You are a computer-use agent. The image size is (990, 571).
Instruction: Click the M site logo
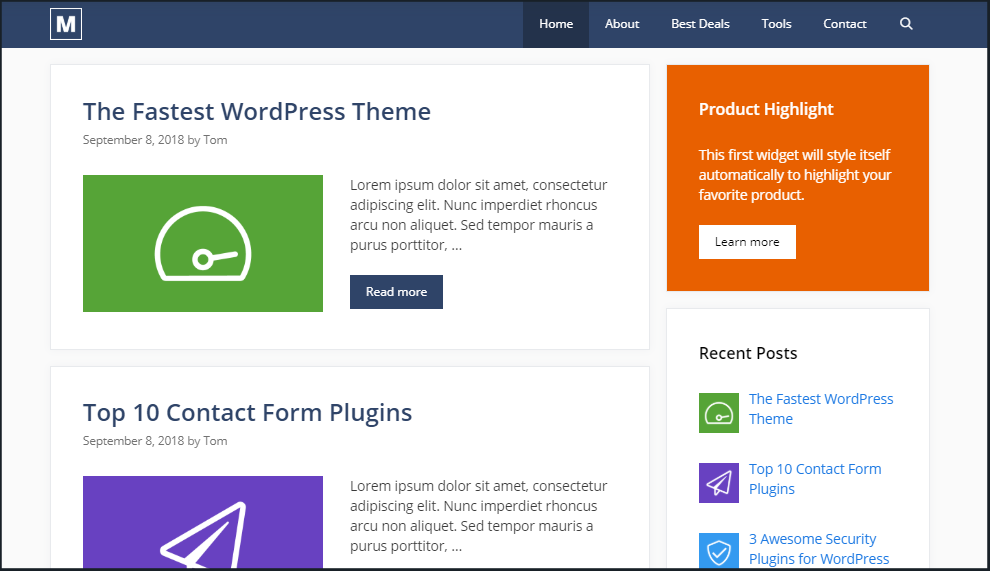(66, 24)
